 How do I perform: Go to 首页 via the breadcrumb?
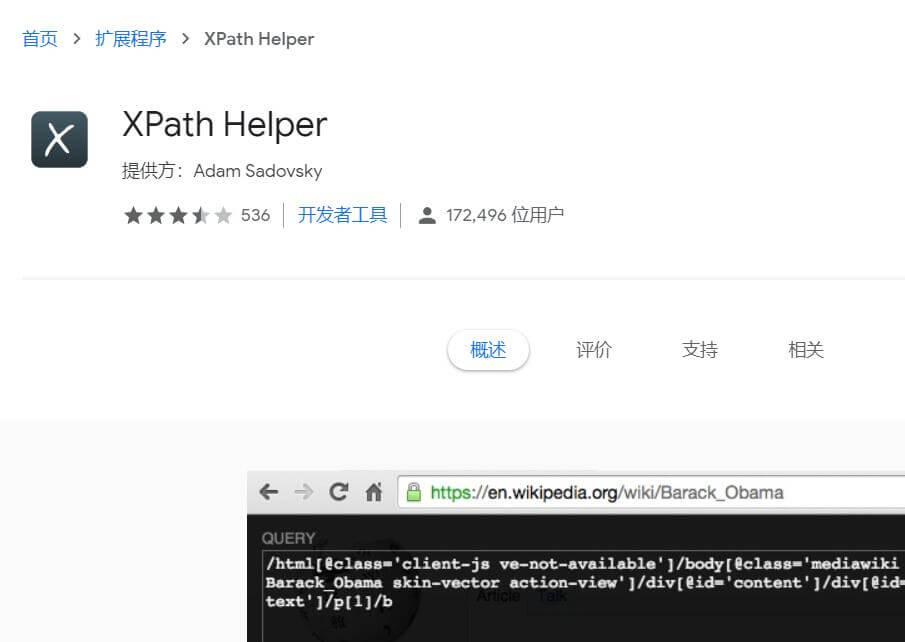coord(40,39)
